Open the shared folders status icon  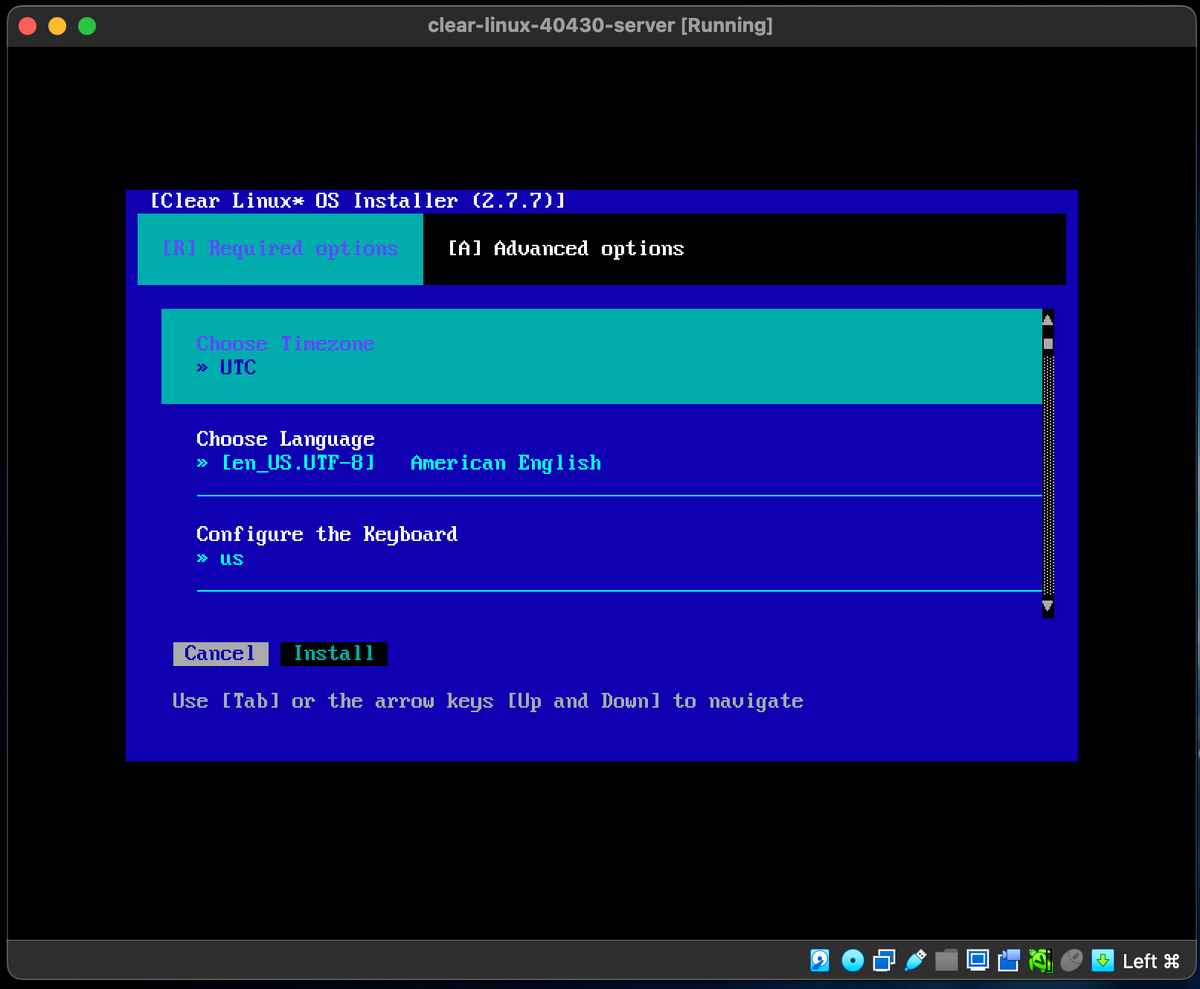coord(946,960)
